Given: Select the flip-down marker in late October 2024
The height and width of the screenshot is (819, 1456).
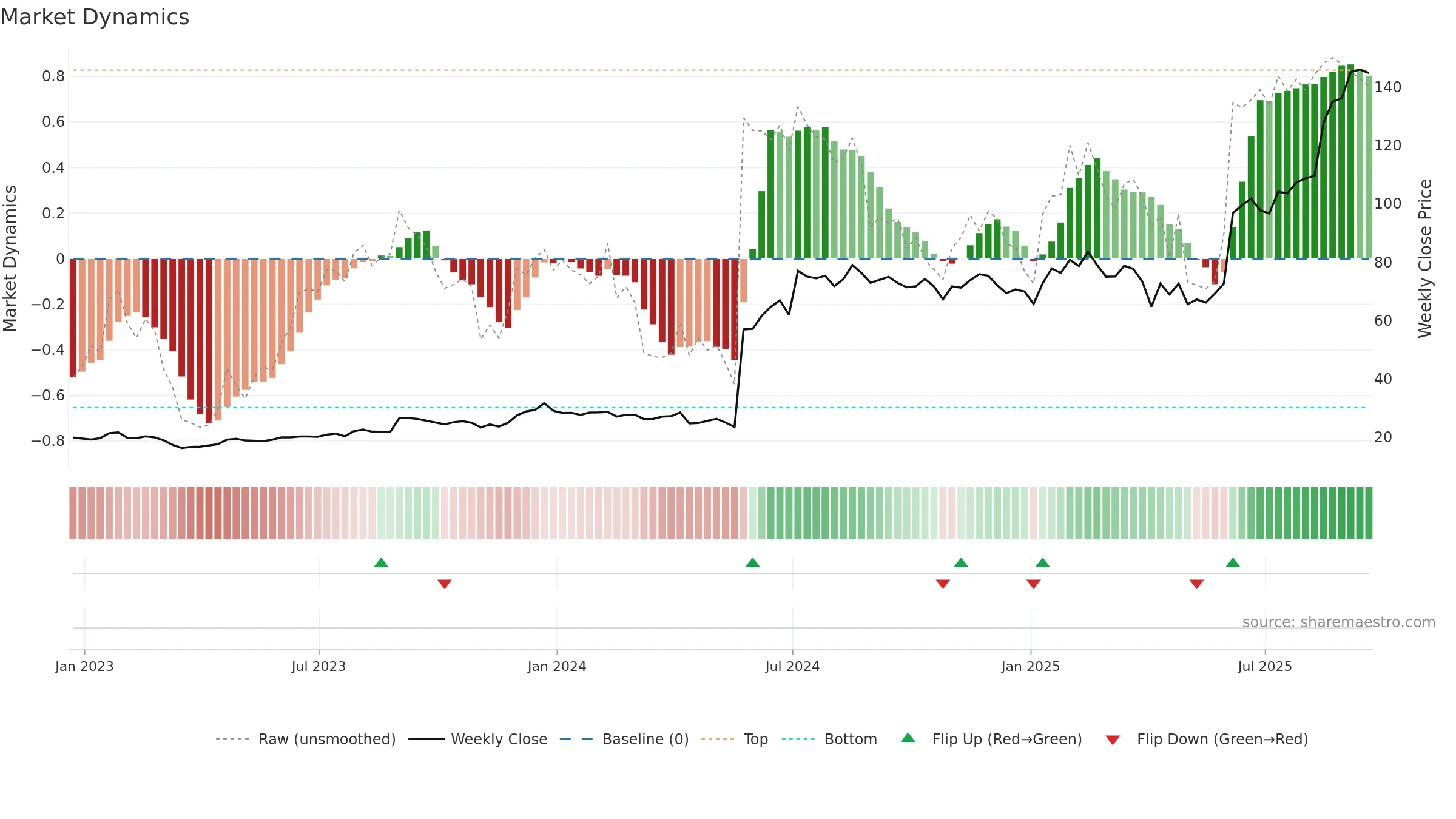Looking at the screenshot, I should coord(943,584).
